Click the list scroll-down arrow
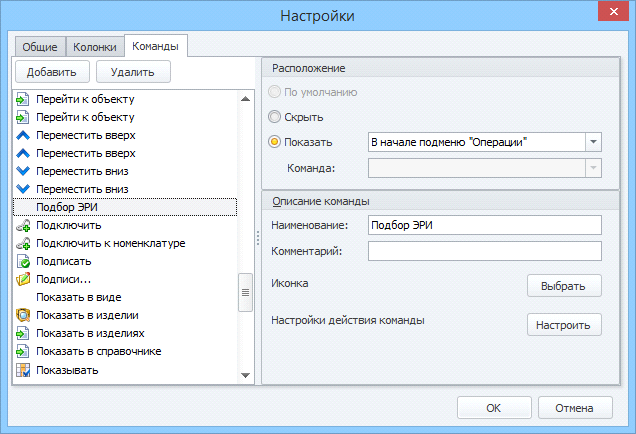636x434 pixels. [x=245, y=375]
